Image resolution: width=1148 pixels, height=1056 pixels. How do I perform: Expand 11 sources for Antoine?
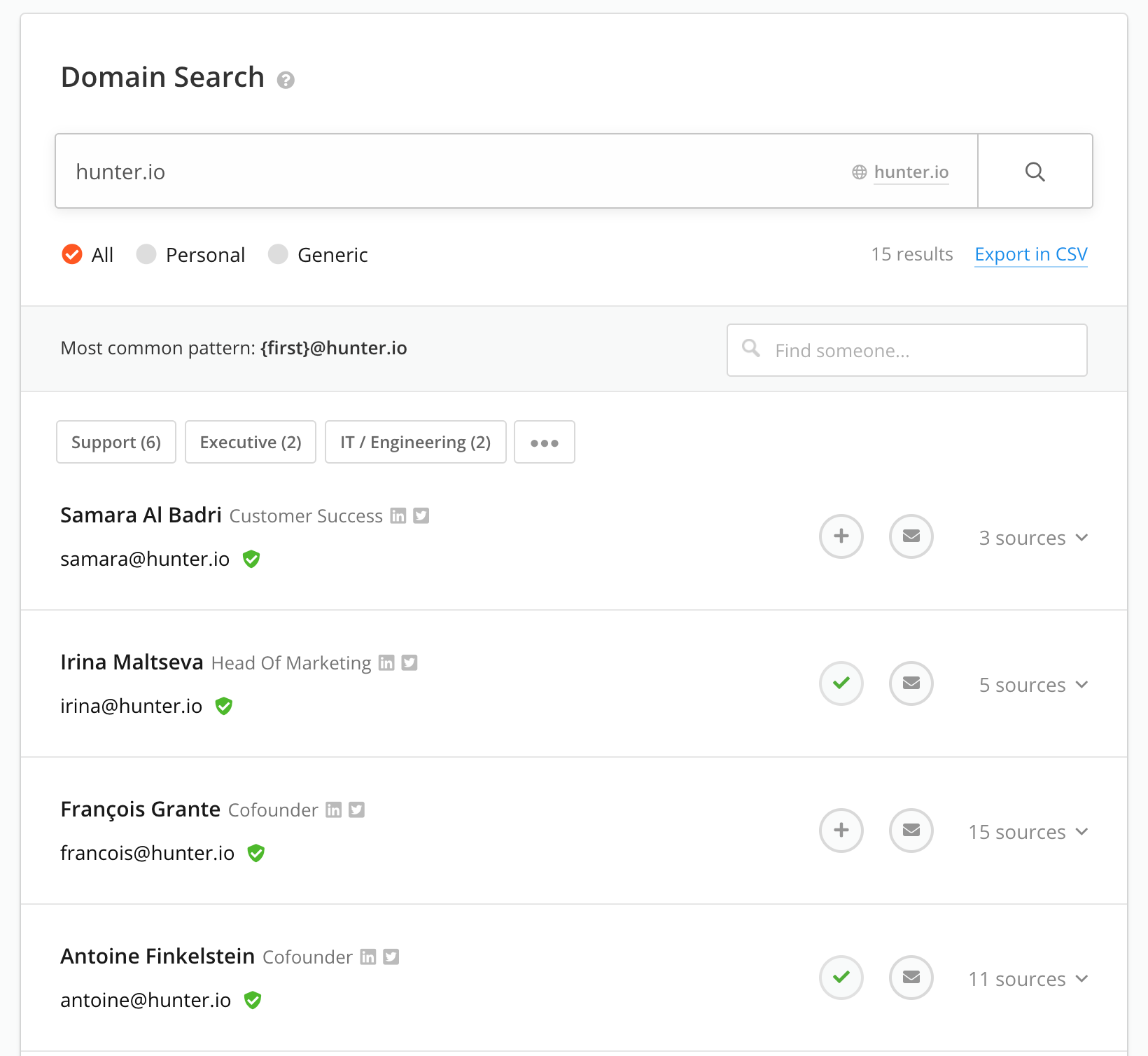point(1028,979)
